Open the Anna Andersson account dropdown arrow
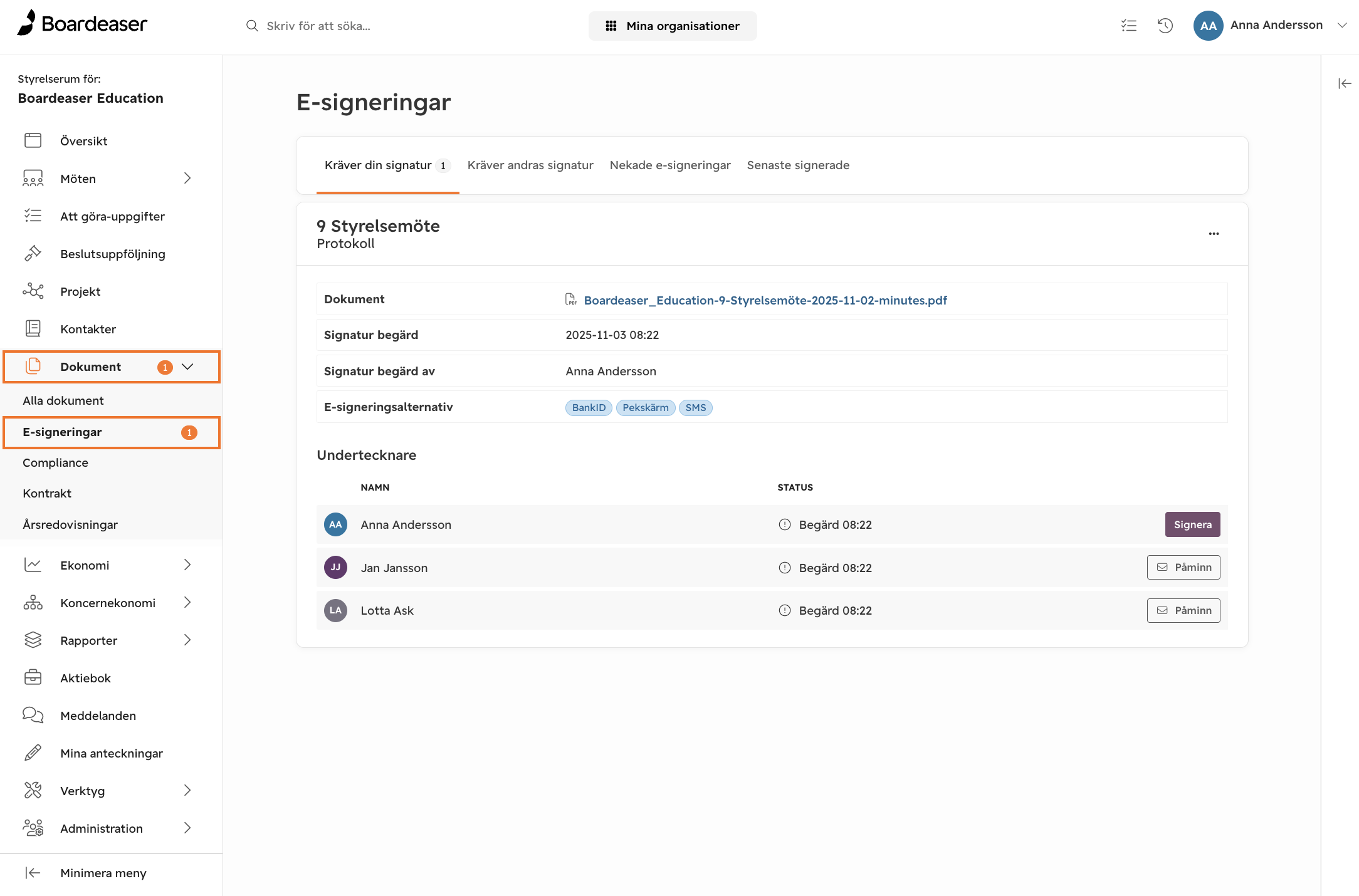The image size is (1359, 896). pos(1342,25)
